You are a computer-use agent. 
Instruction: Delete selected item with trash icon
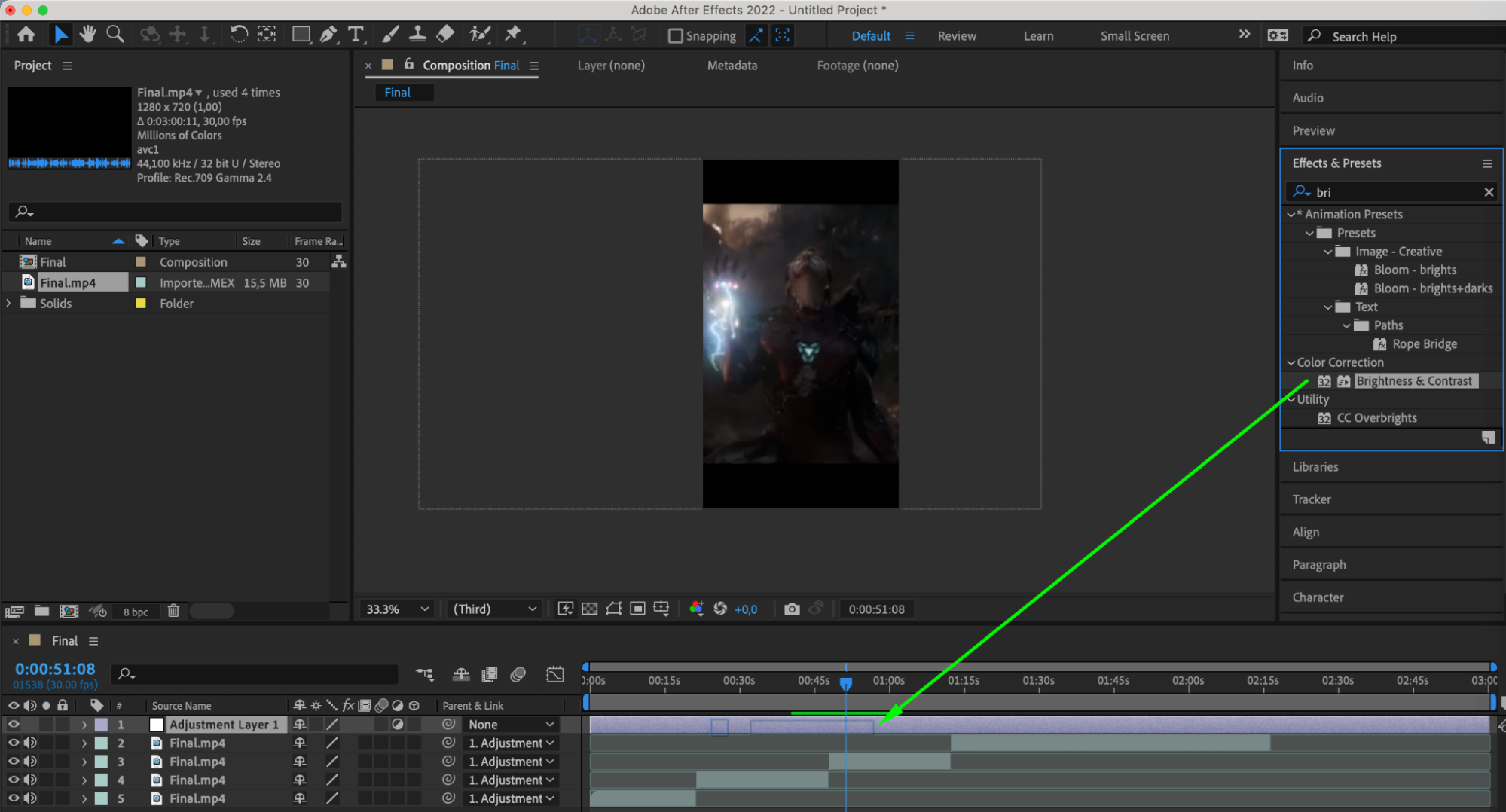tap(173, 611)
